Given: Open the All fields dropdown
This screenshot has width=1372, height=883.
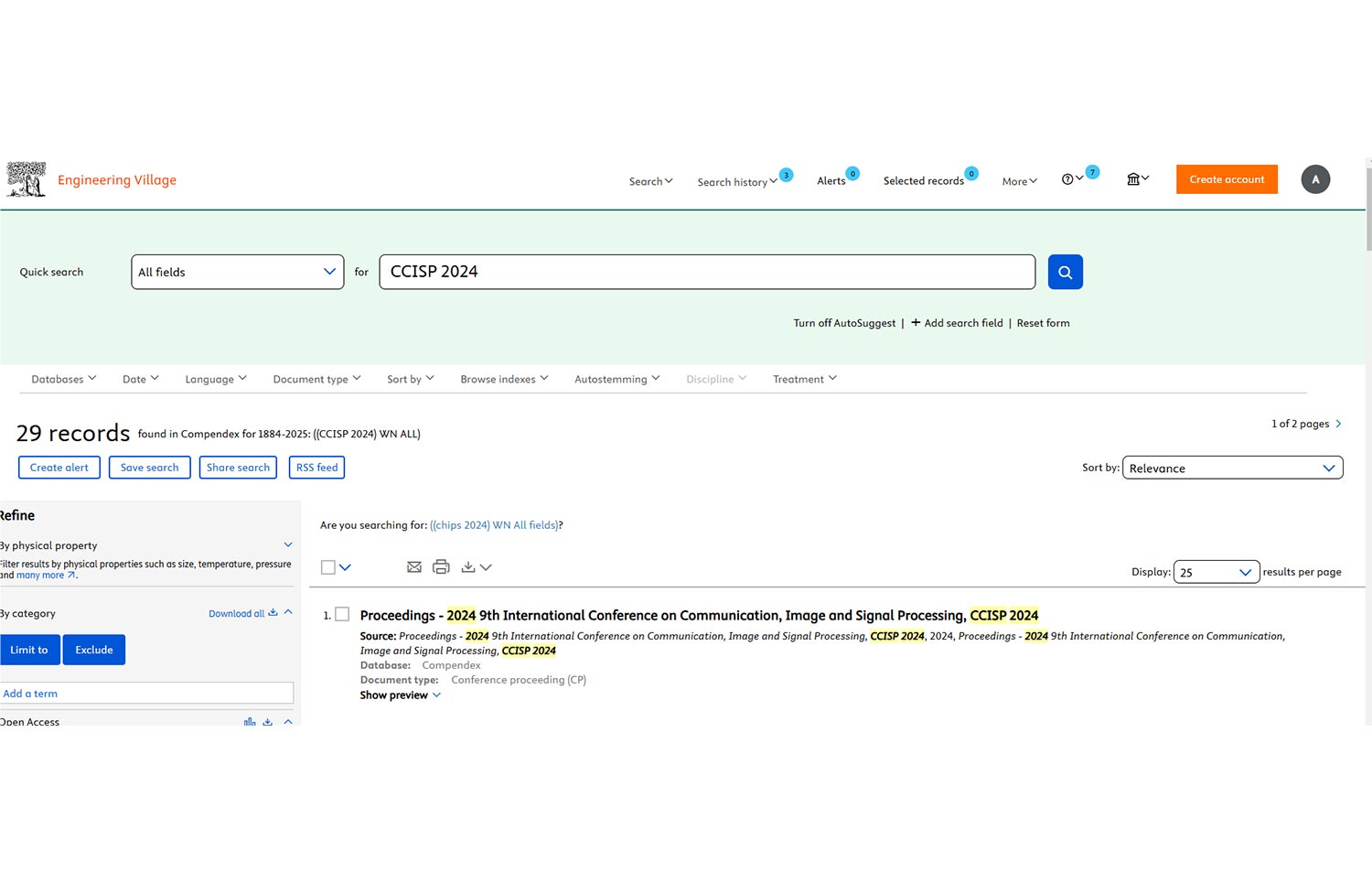Looking at the screenshot, I should (238, 272).
